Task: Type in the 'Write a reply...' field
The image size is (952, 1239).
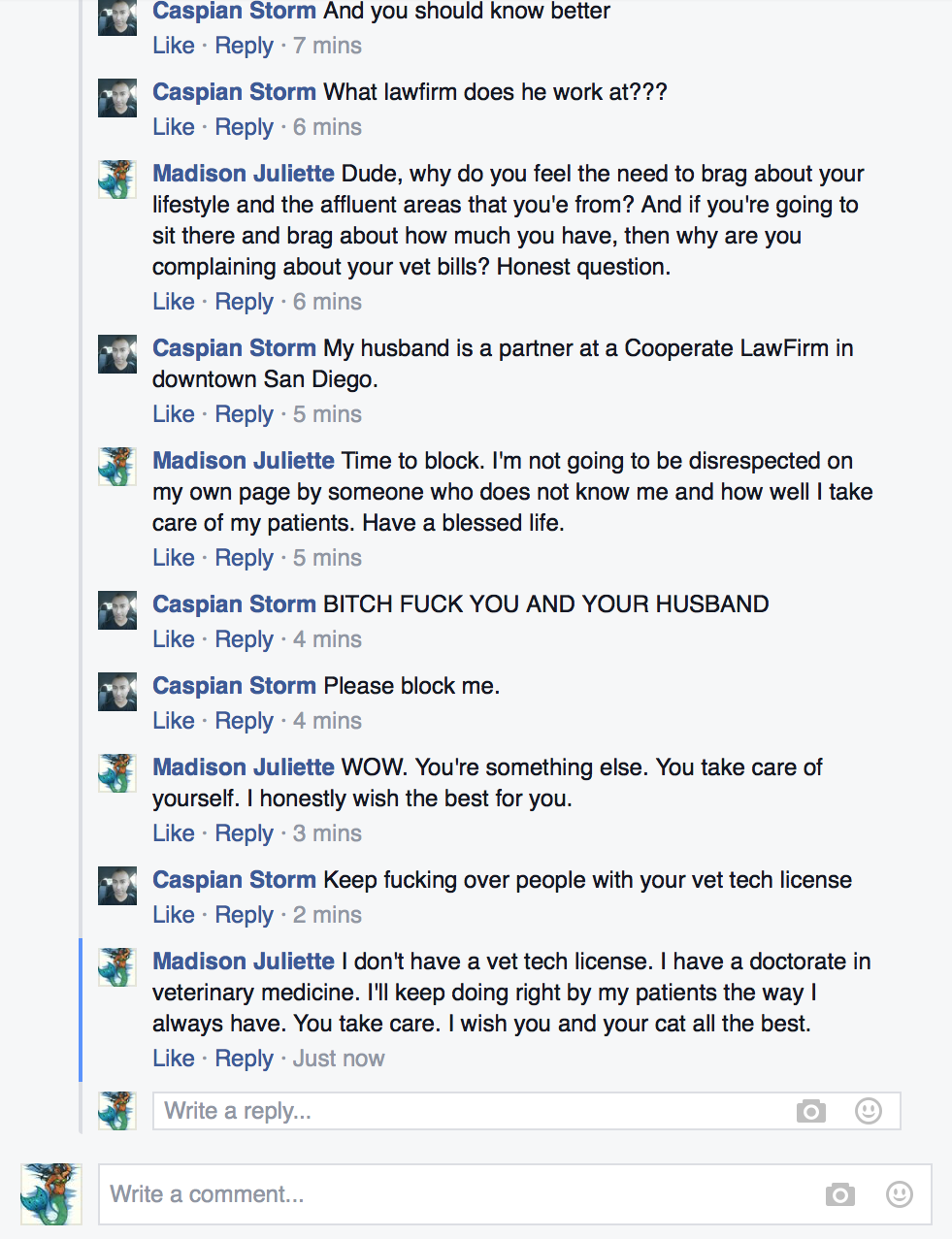Action: (466, 1111)
